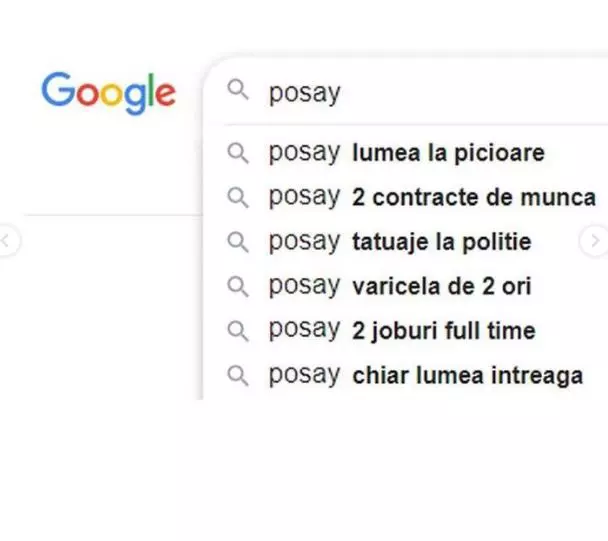Select suggestion 'posay varicela de 2 ori'
The width and height of the screenshot is (608, 541).
click(400, 287)
